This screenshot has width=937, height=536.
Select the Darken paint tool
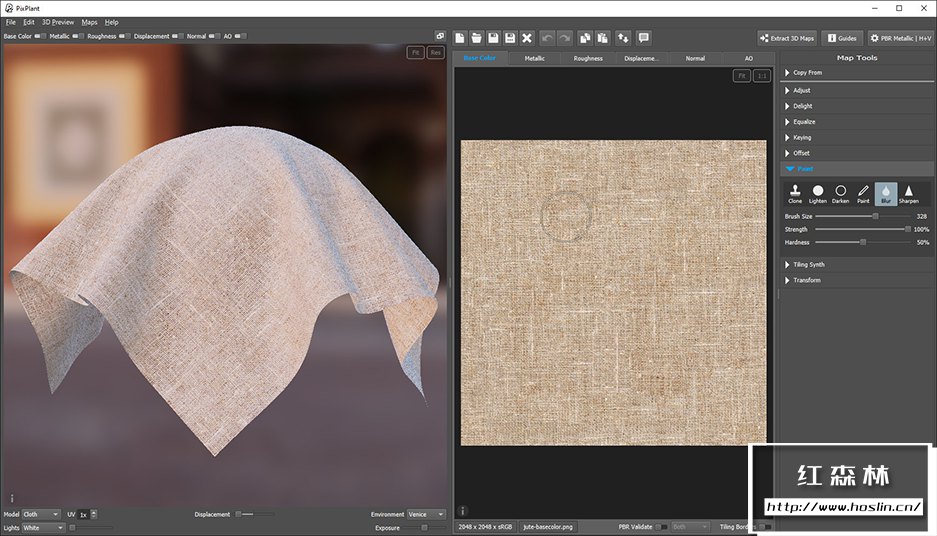tap(840, 193)
